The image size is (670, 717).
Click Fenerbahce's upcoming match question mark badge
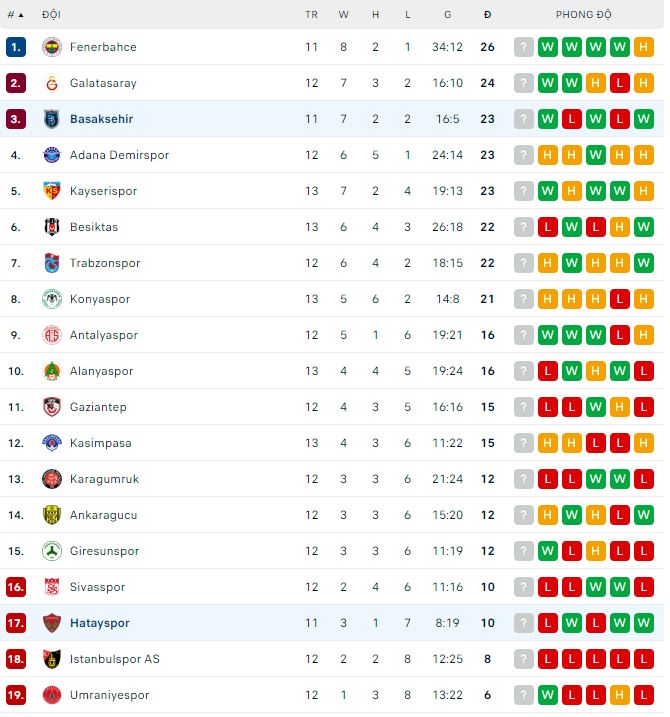tap(524, 47)
